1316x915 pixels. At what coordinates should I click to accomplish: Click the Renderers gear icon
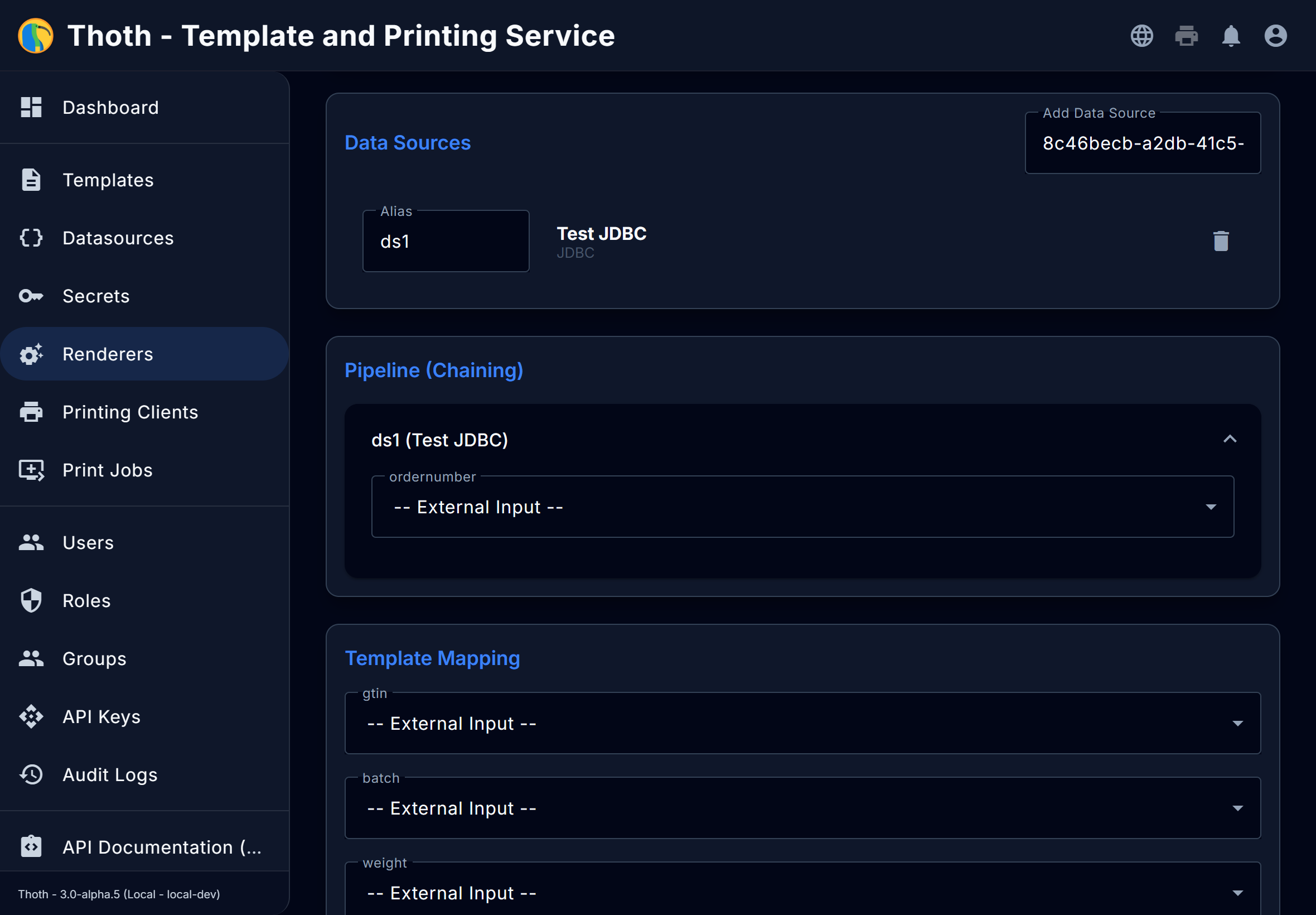(31, 354)
